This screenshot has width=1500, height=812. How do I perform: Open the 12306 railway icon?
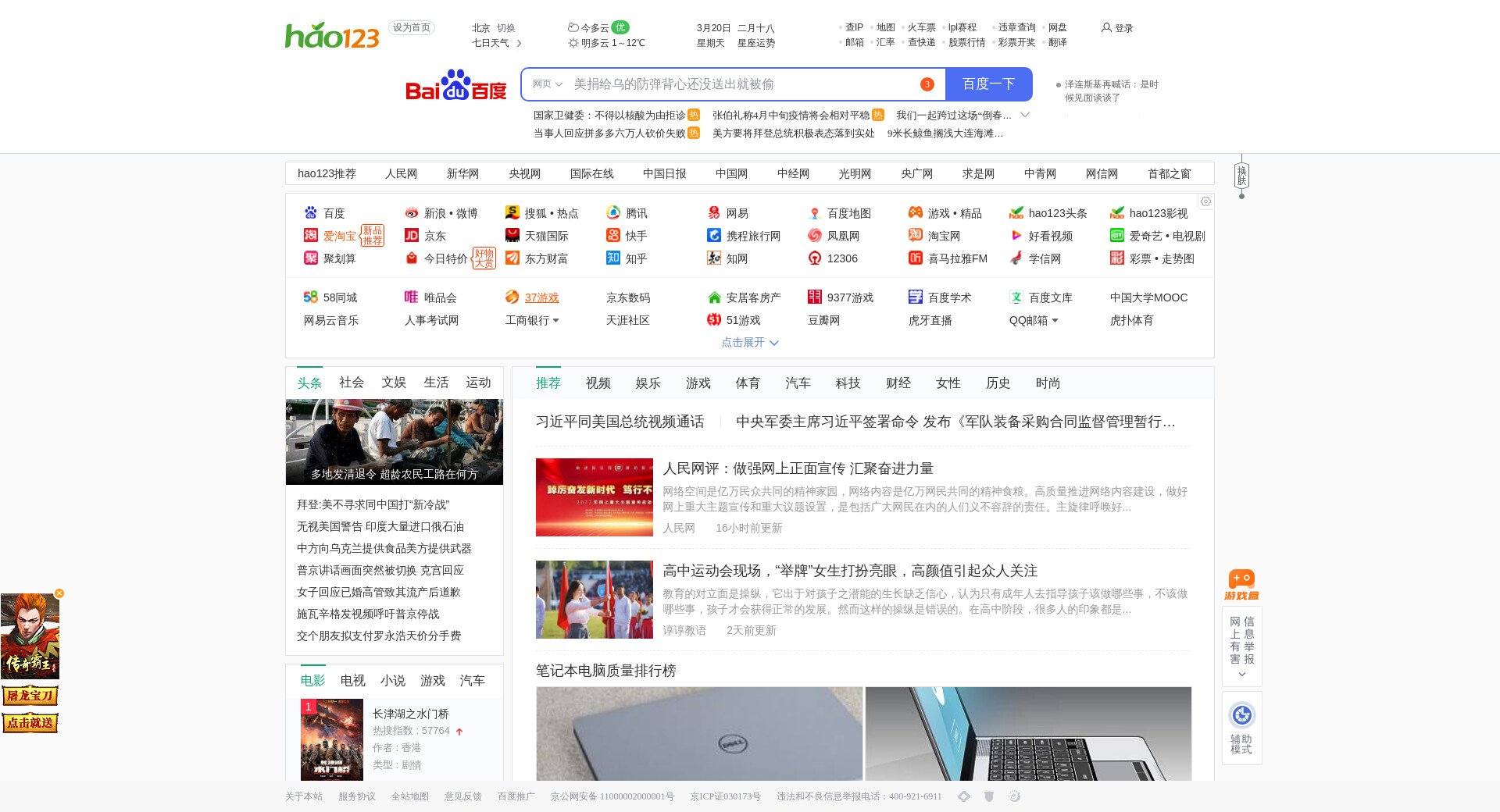pos(815,258)
